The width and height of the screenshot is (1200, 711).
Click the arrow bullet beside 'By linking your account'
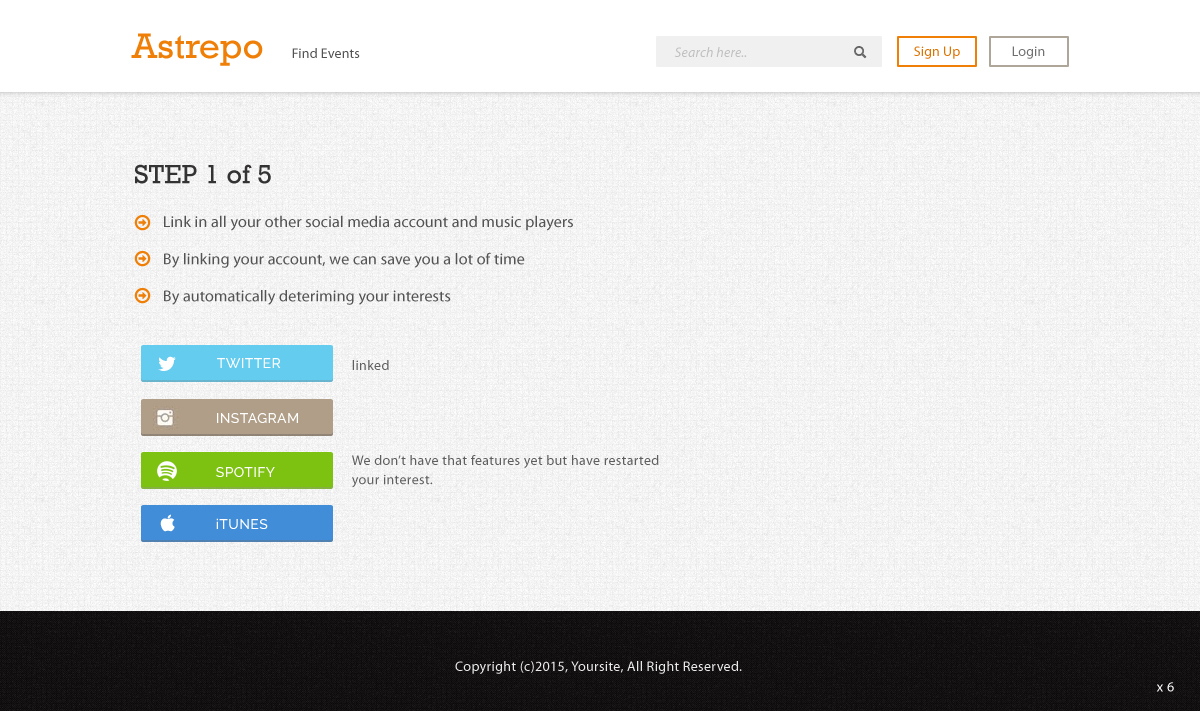pos(142,259)
